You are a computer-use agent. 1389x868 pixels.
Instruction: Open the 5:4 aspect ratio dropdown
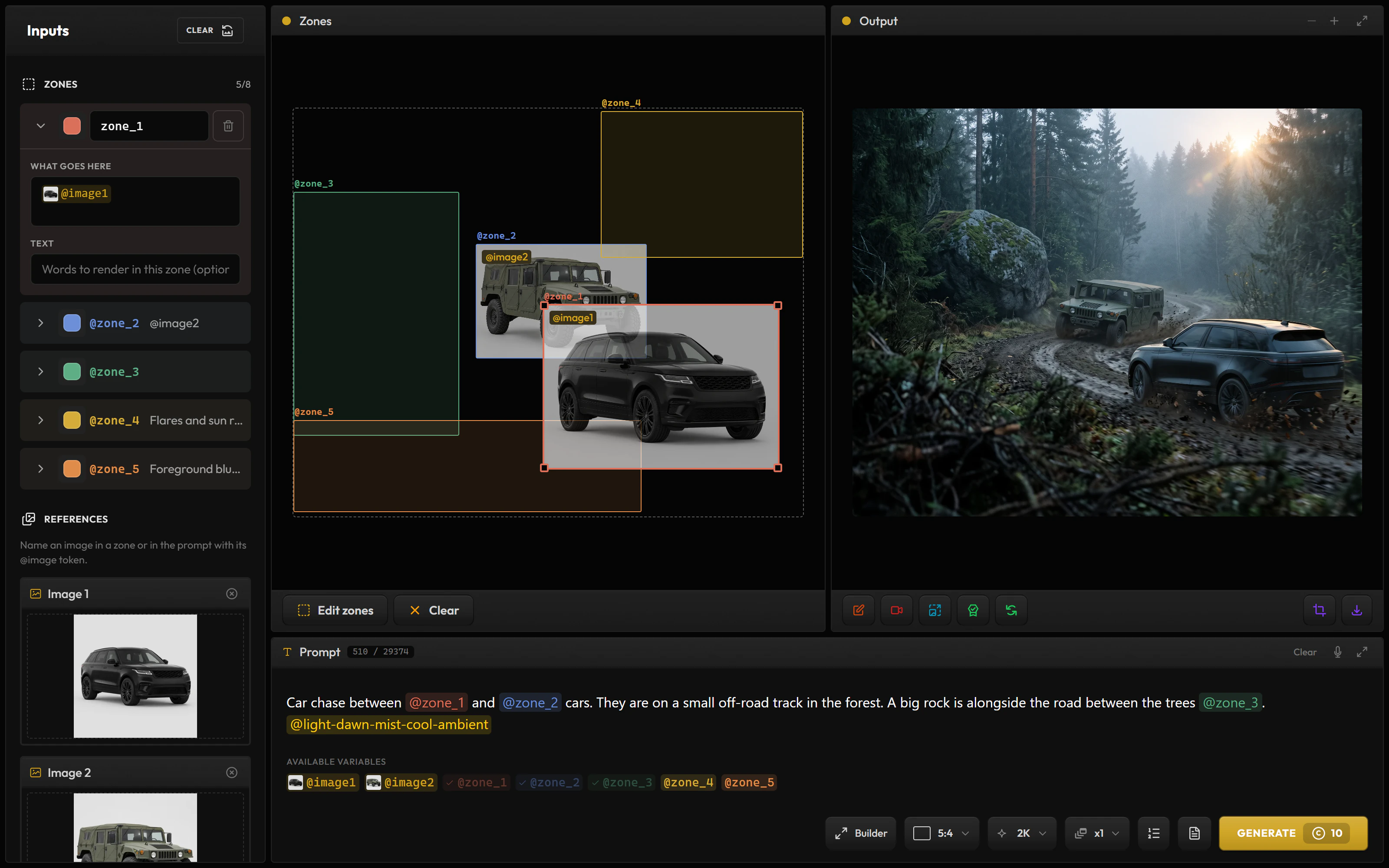click(942, 833)
